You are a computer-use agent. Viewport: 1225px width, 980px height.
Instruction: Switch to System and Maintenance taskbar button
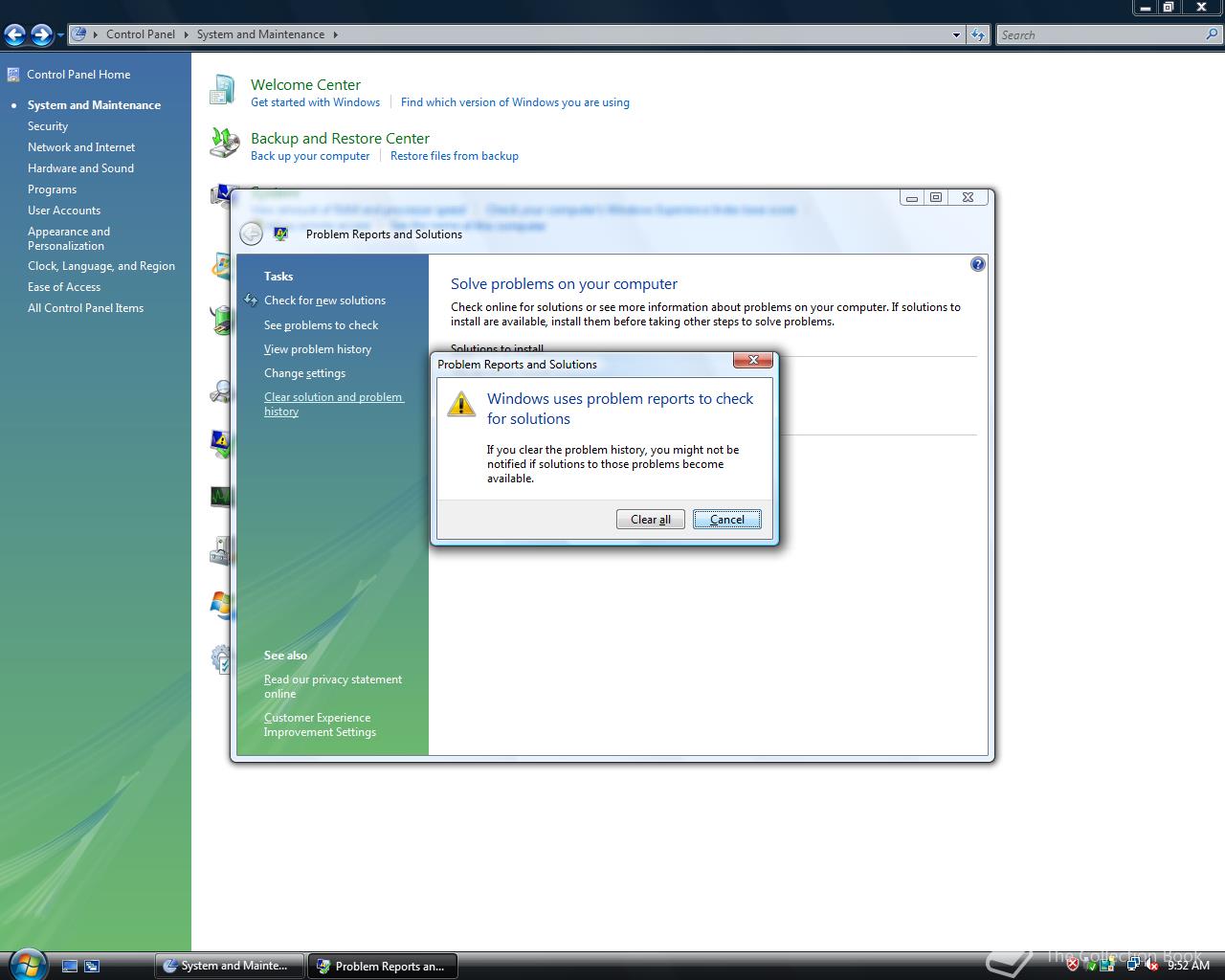(x=229, y=966)
